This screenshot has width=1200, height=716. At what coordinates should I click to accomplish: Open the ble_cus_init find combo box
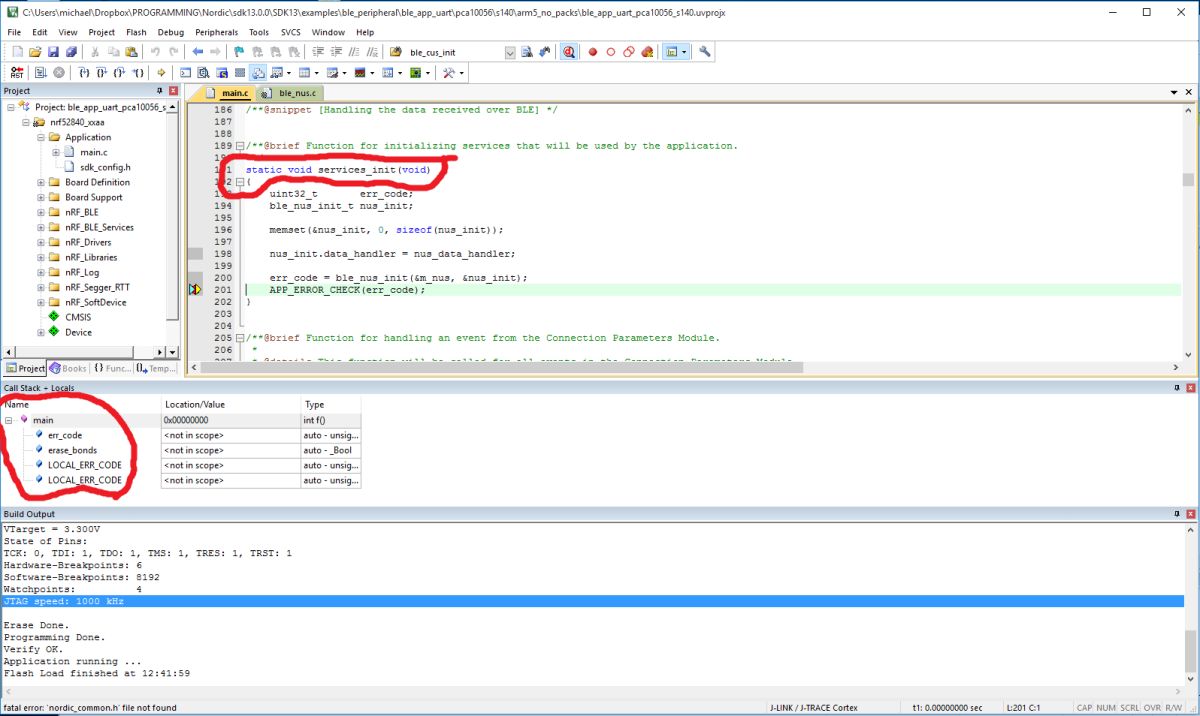[510, 52]
